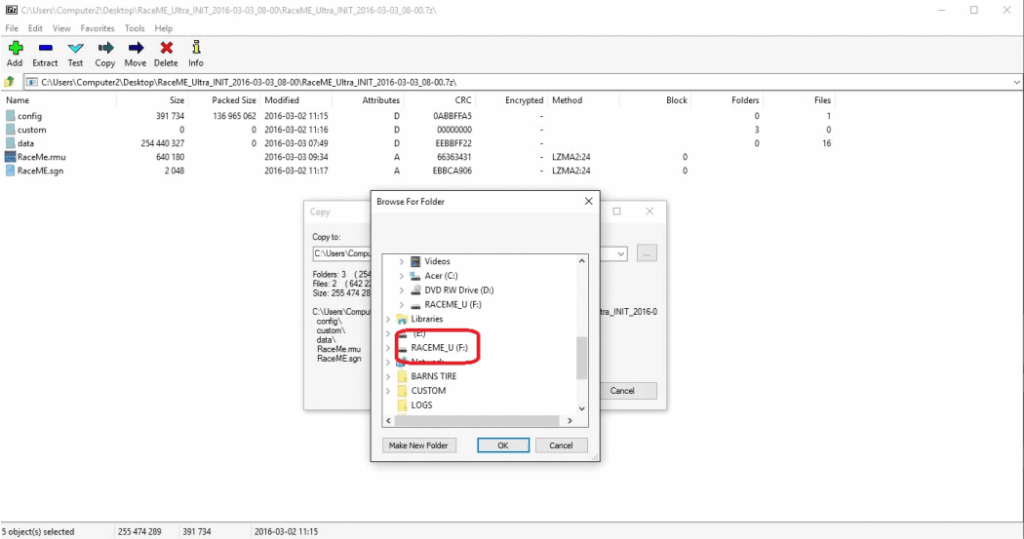The image size is (1024, 539).
Task: Click the Delete red X toolbar icon
Action: [x=166, y=48]
